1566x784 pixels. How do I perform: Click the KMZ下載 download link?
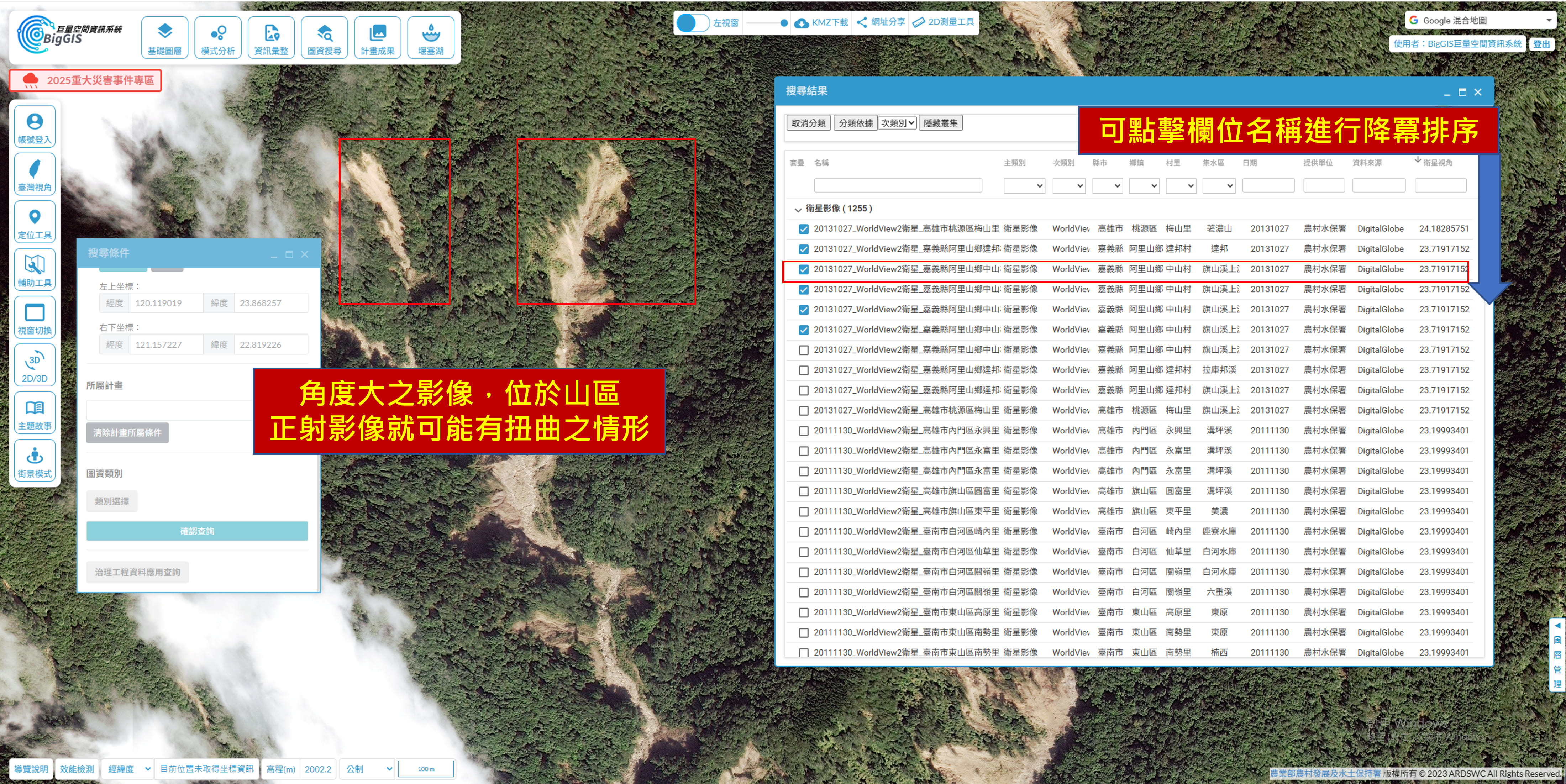pos(821,22)
